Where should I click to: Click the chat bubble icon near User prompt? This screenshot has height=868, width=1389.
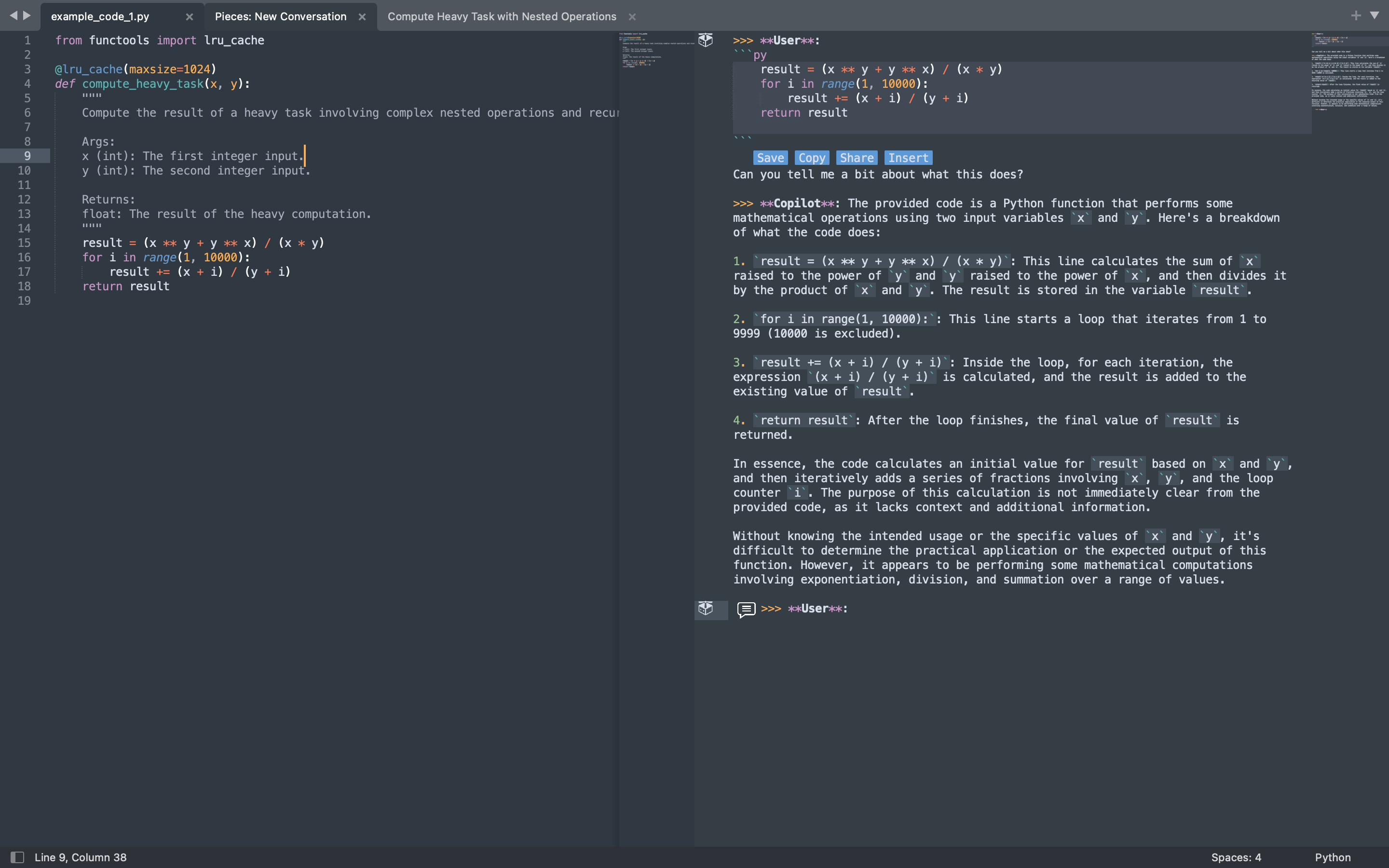tap(746, 609)
